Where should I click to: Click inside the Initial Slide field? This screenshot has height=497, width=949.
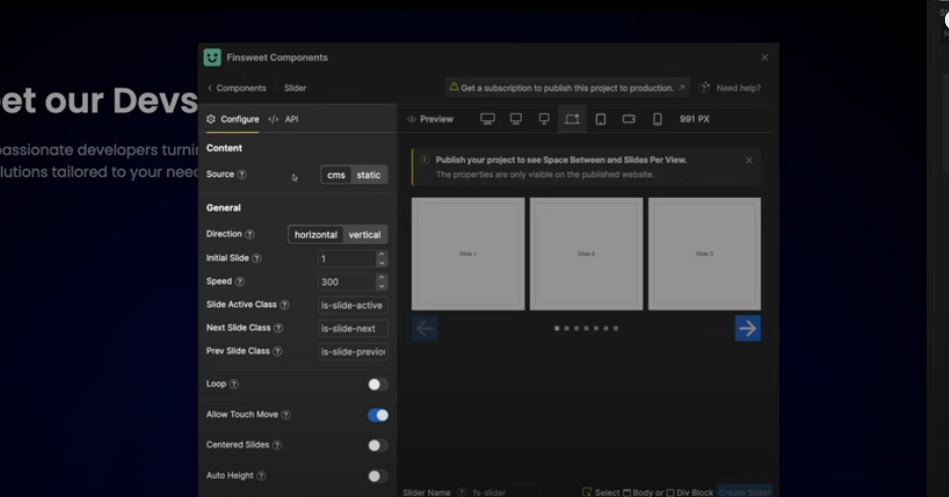[347, 258]
